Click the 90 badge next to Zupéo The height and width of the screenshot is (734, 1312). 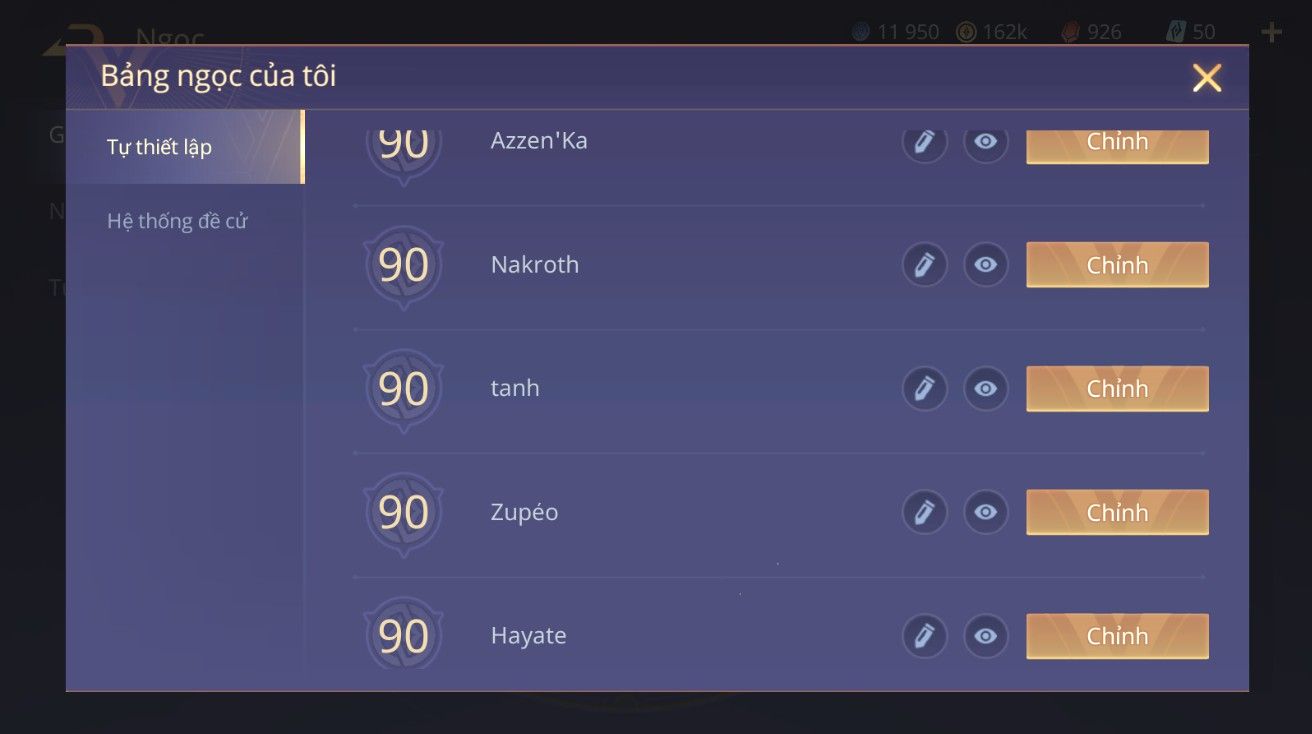point(403,514)
